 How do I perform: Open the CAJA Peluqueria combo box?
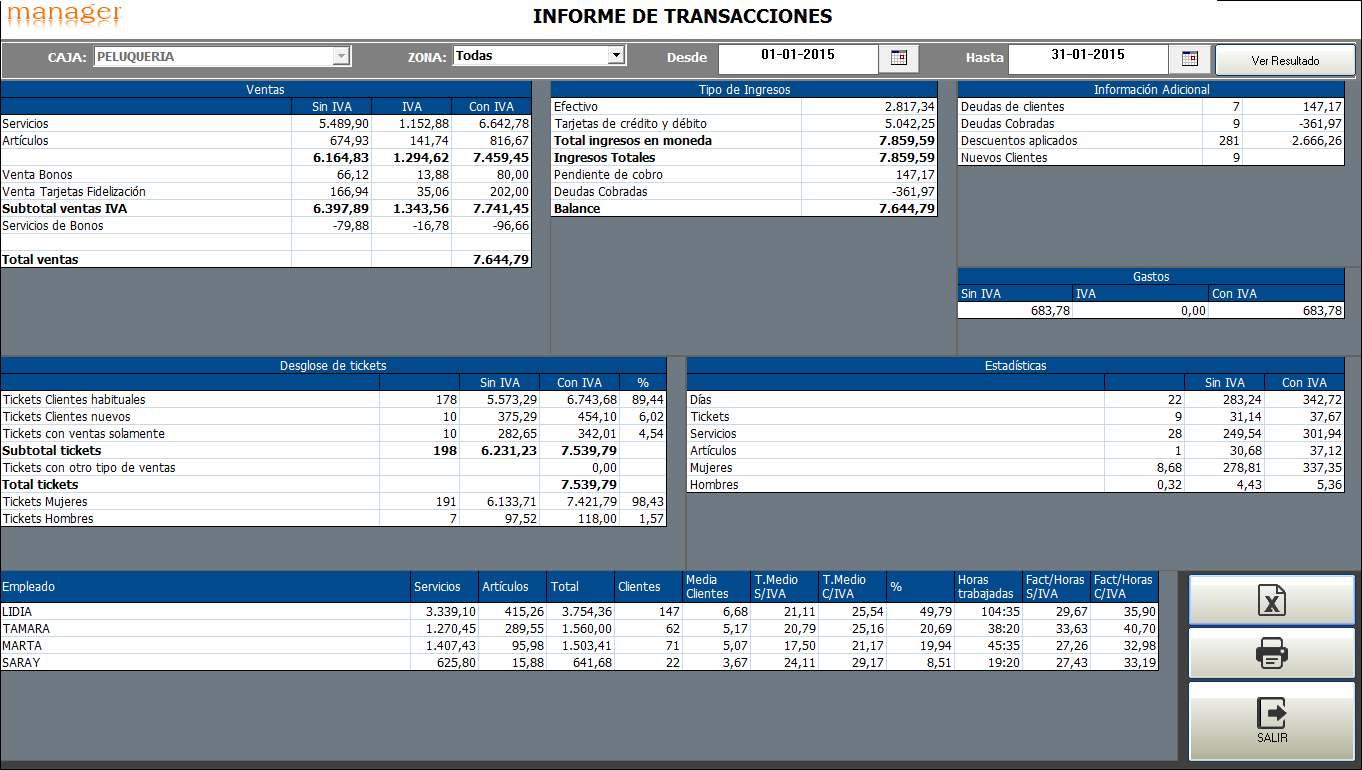[221, 57]
